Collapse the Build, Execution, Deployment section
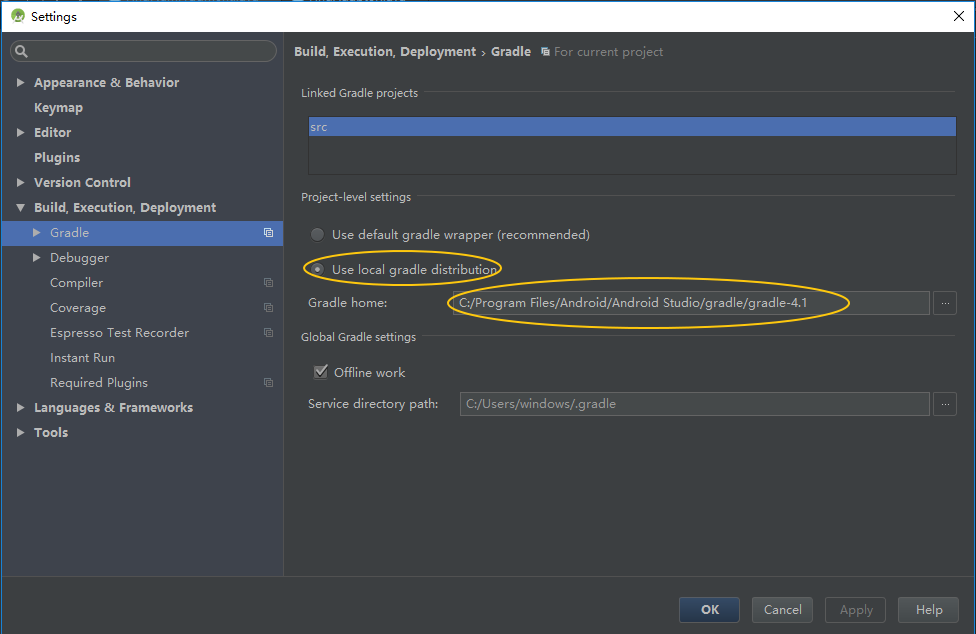 pos(21,207)
